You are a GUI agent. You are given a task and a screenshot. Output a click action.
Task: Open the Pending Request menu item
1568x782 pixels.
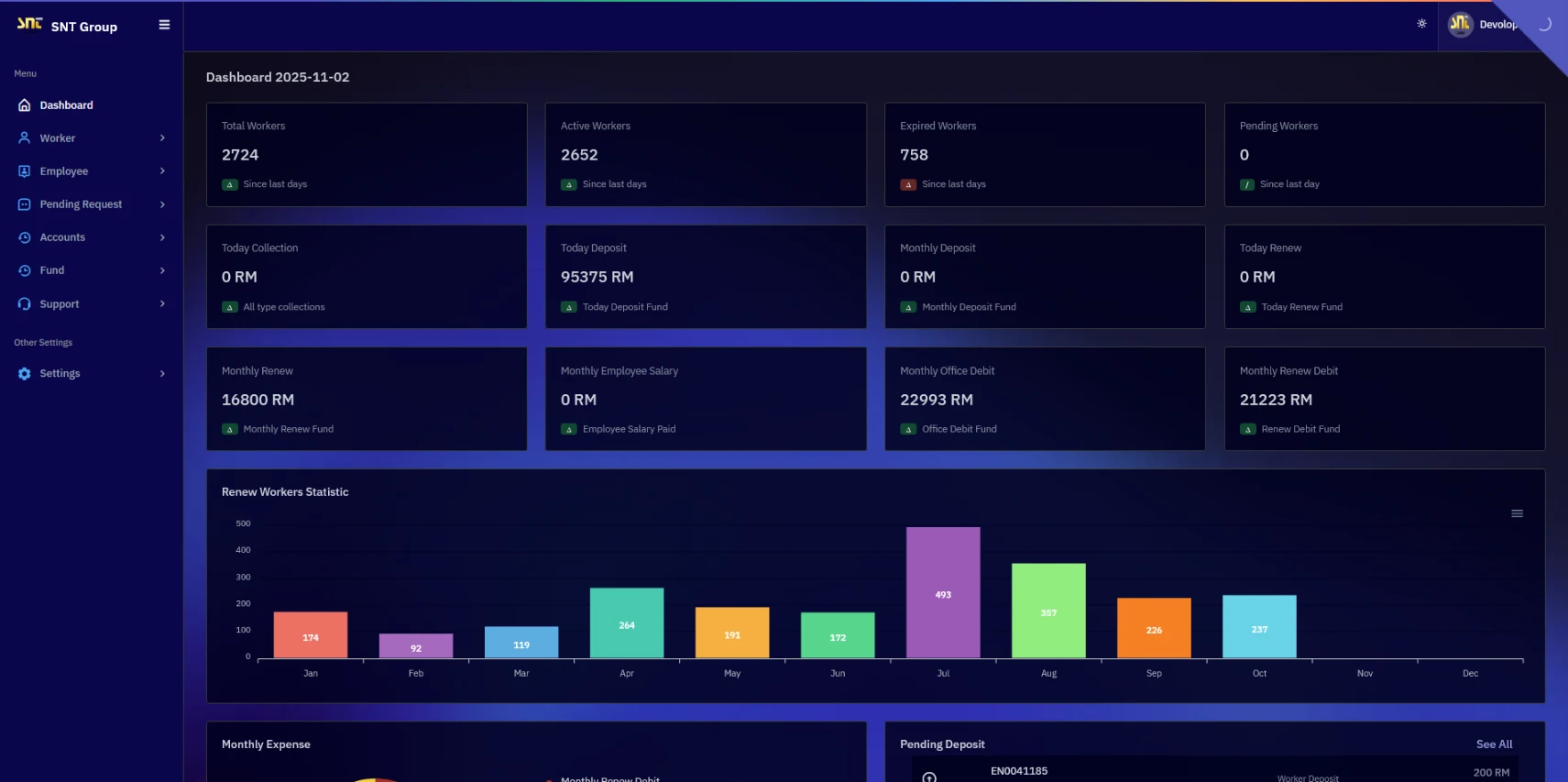[81, 204]
